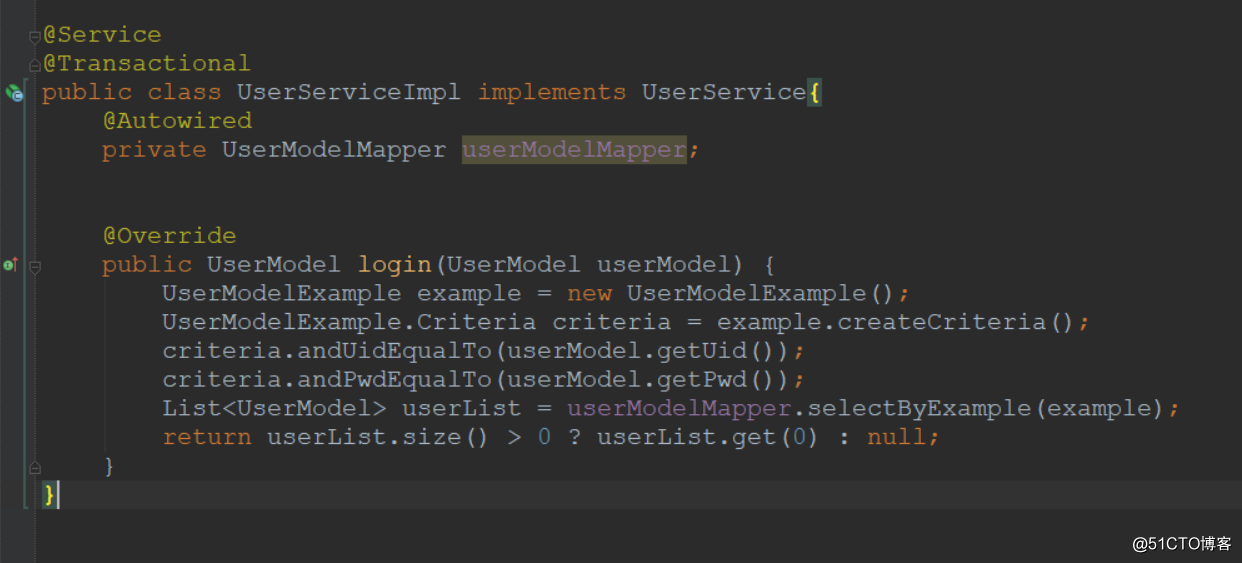Click the highlighted userModelMapper field name
This screenshot has width=1242, height=563.
[x=574, y=150]
